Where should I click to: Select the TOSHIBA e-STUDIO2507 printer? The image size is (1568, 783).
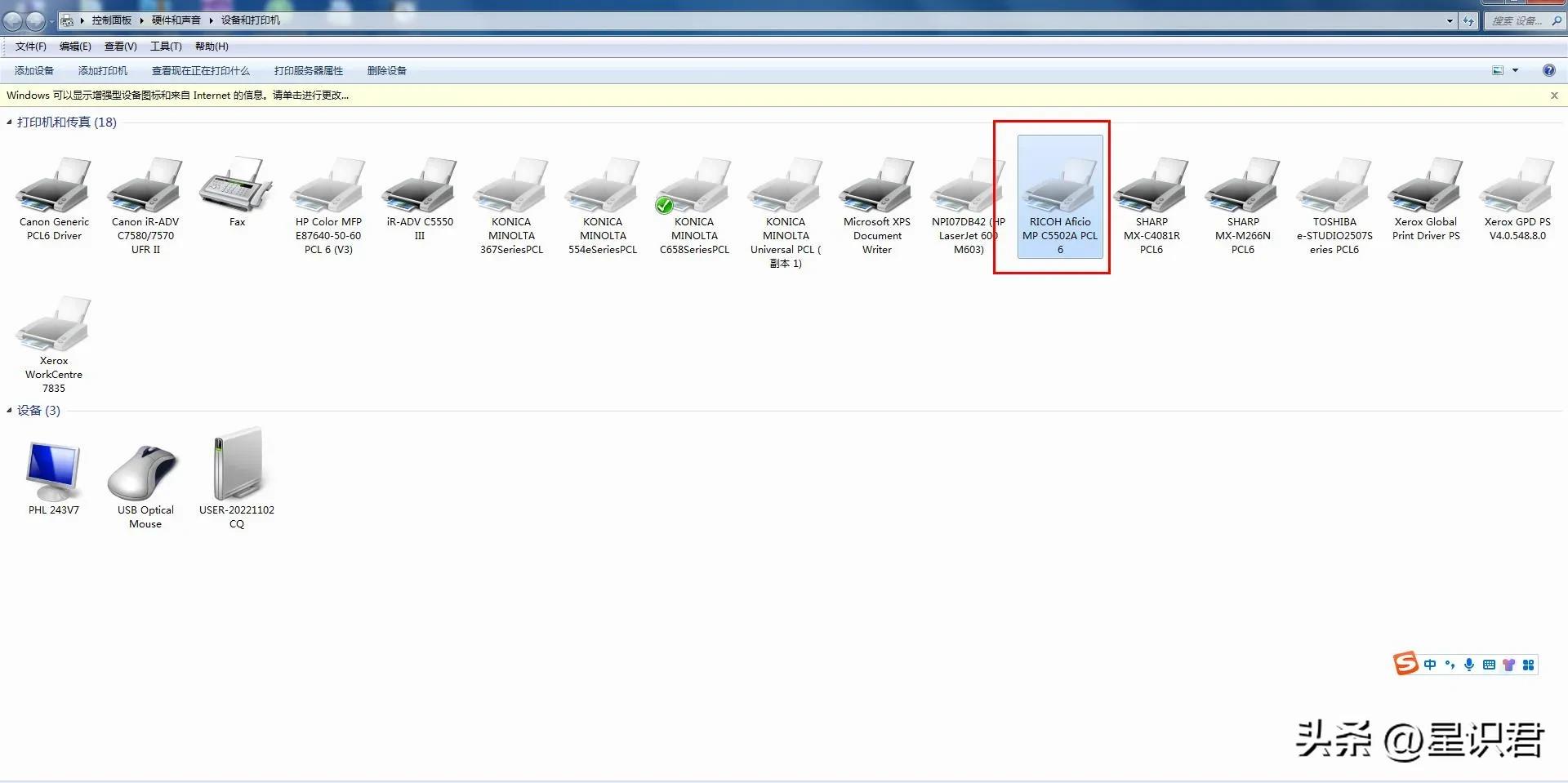point(1334,206)
